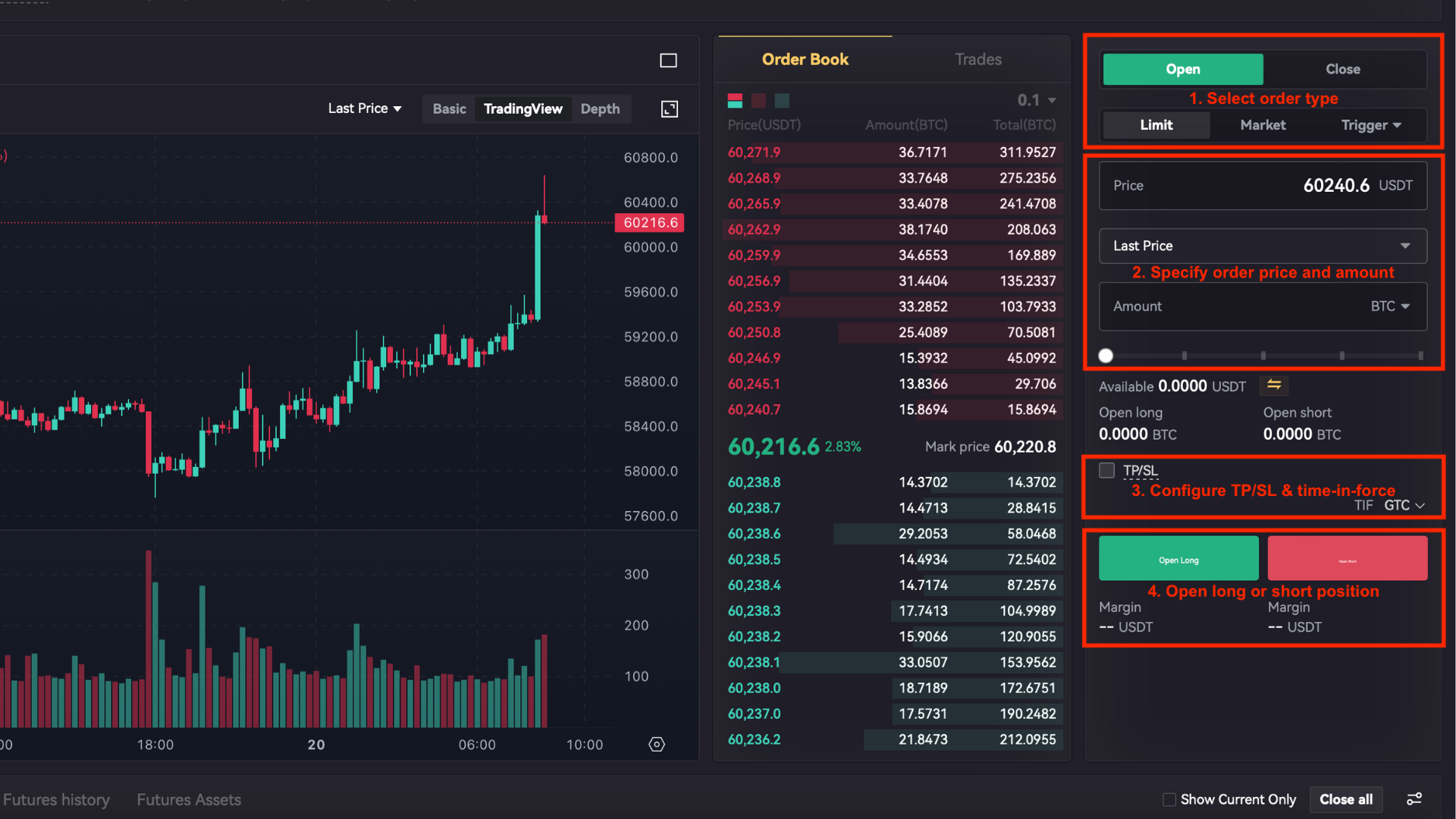Click the Trigger order type option

click(x=1370, y=125)
